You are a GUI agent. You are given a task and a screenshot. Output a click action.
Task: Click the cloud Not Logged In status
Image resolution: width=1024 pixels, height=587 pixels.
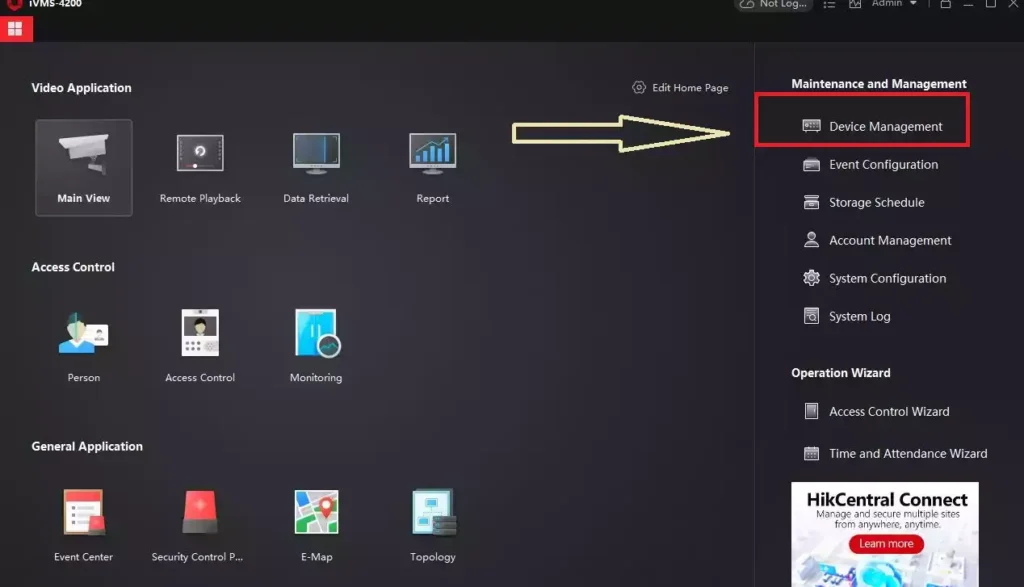[x=773, y=4]
